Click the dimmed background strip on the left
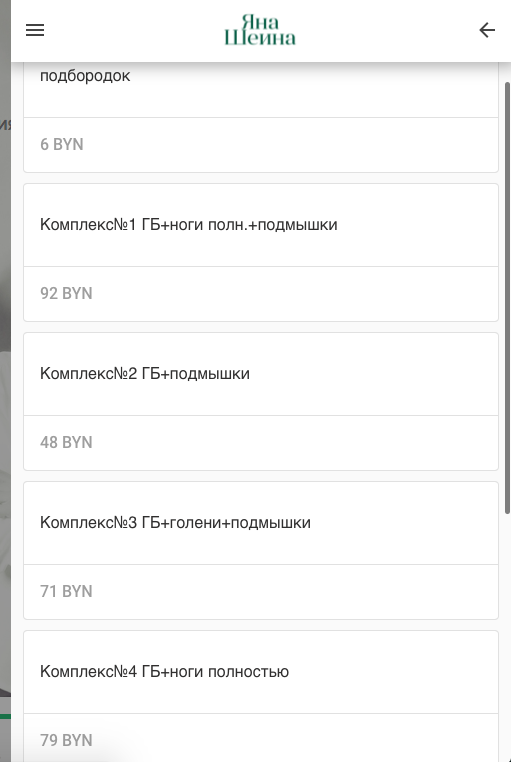Screen dimensions: 511x762 click(5, 381)
